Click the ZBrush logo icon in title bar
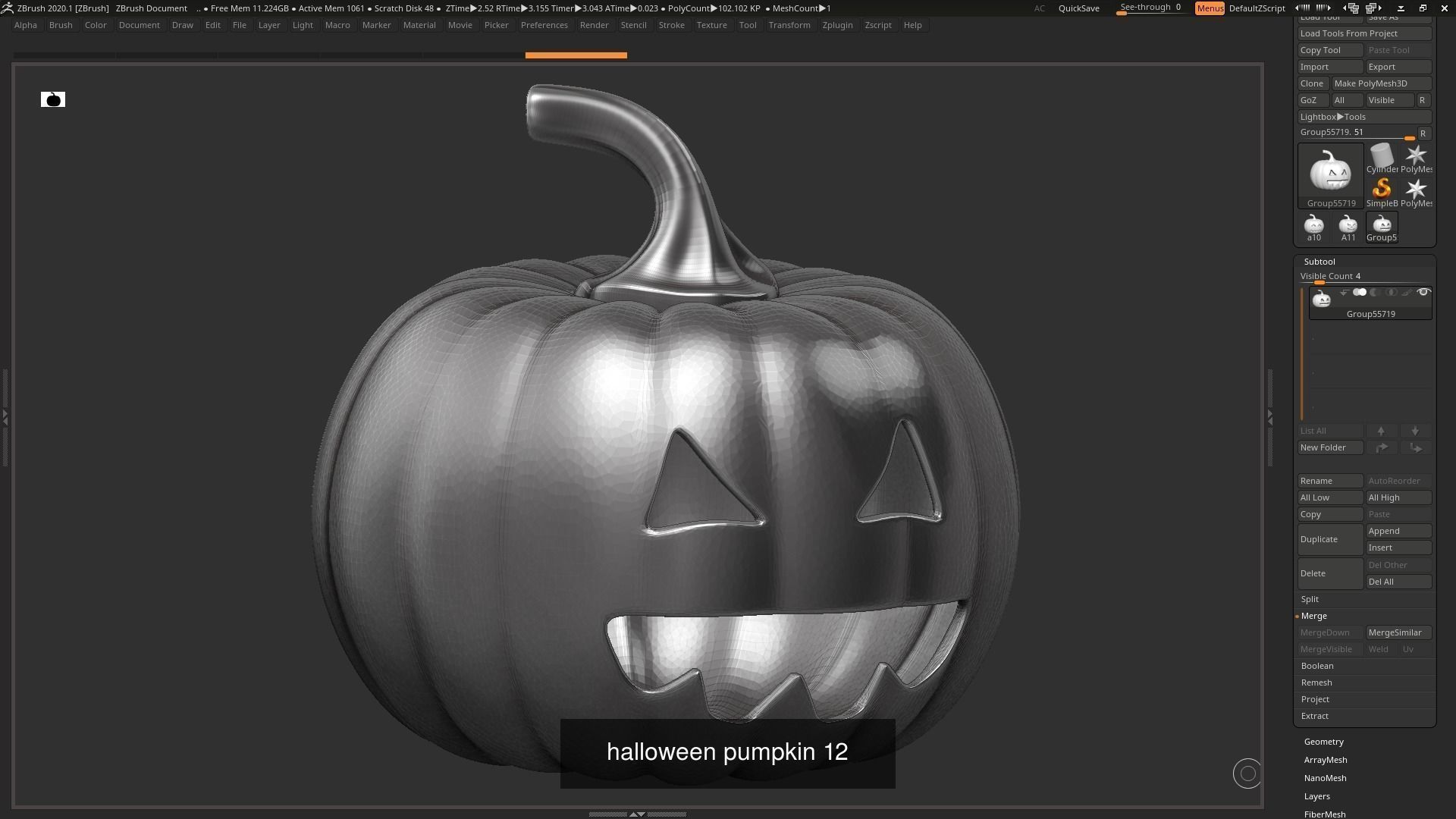 (7, 8)
